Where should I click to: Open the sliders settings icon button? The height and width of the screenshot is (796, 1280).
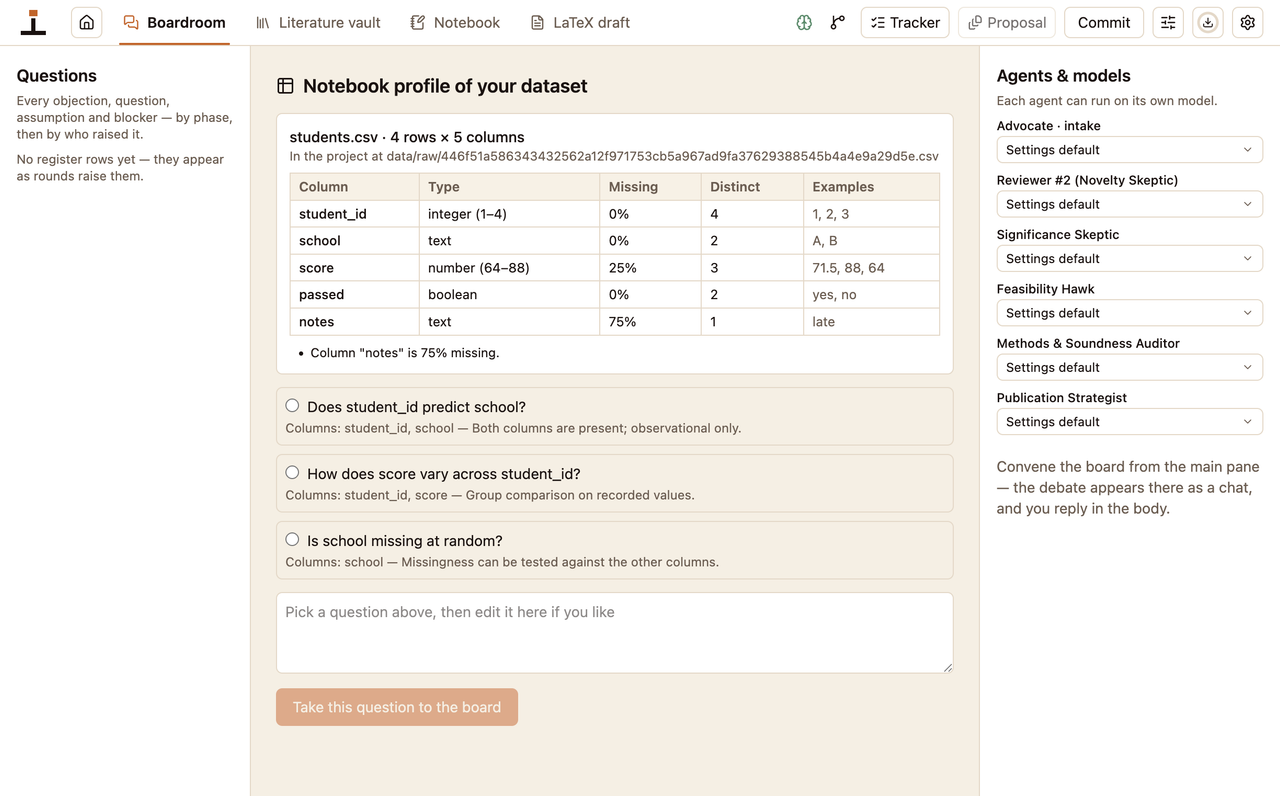(x=1168, y=22)
